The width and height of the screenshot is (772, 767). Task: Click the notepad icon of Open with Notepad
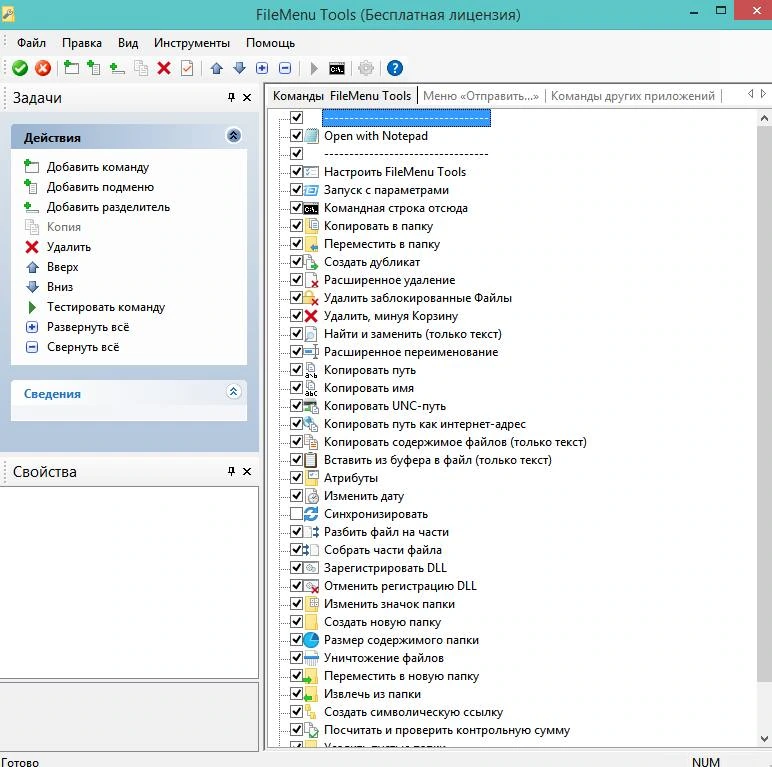tap(311, 136)
